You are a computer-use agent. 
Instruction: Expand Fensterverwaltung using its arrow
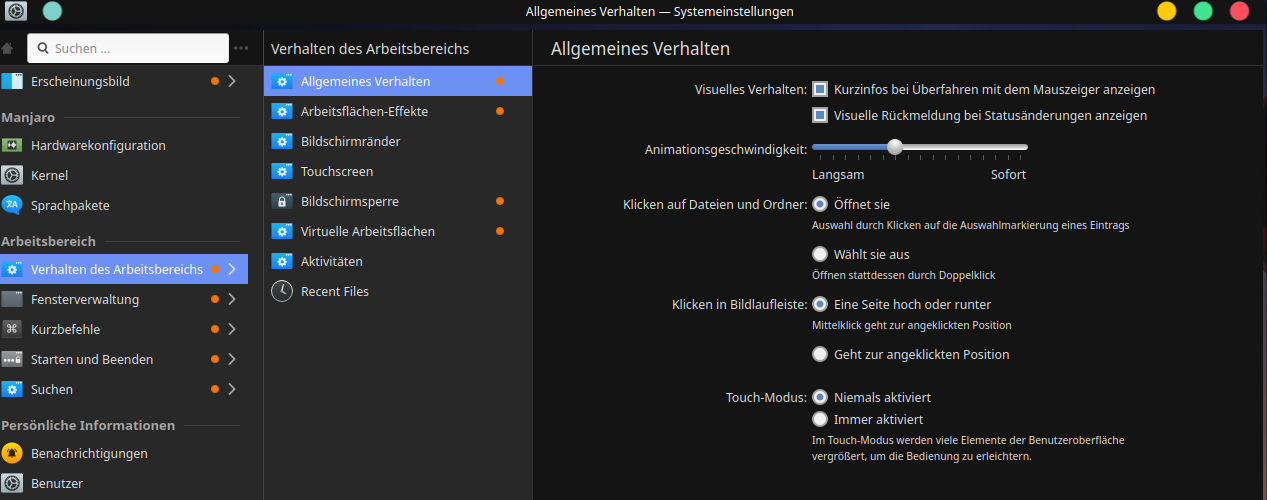(x=232, y=299)
